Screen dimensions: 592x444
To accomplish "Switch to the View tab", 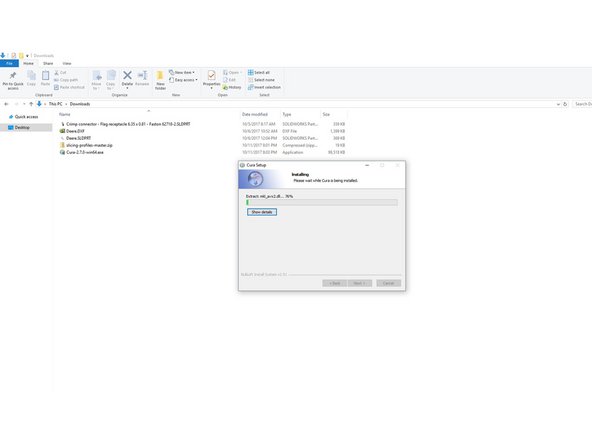I will 67,63.
